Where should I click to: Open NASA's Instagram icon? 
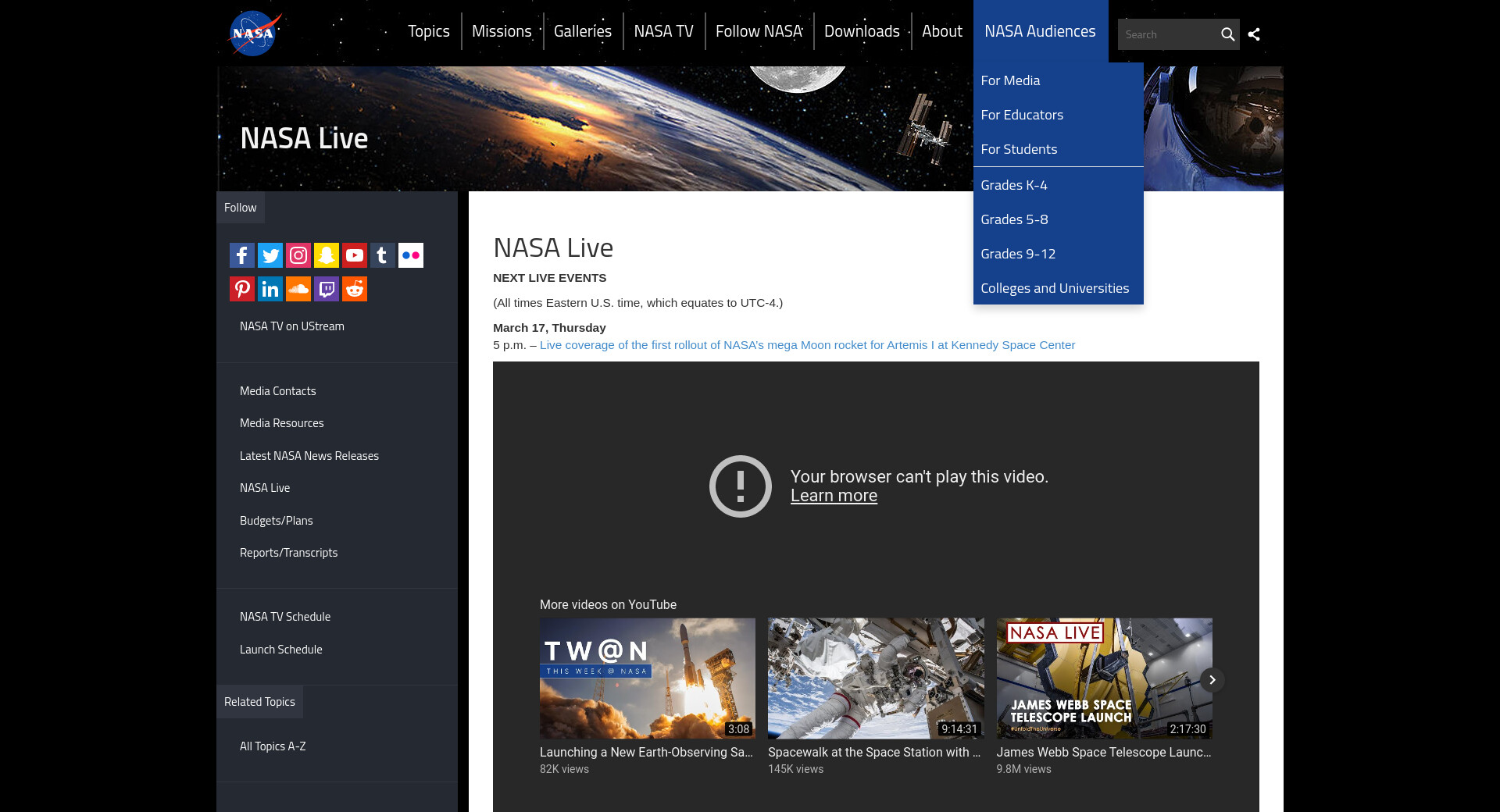[298, 255]
